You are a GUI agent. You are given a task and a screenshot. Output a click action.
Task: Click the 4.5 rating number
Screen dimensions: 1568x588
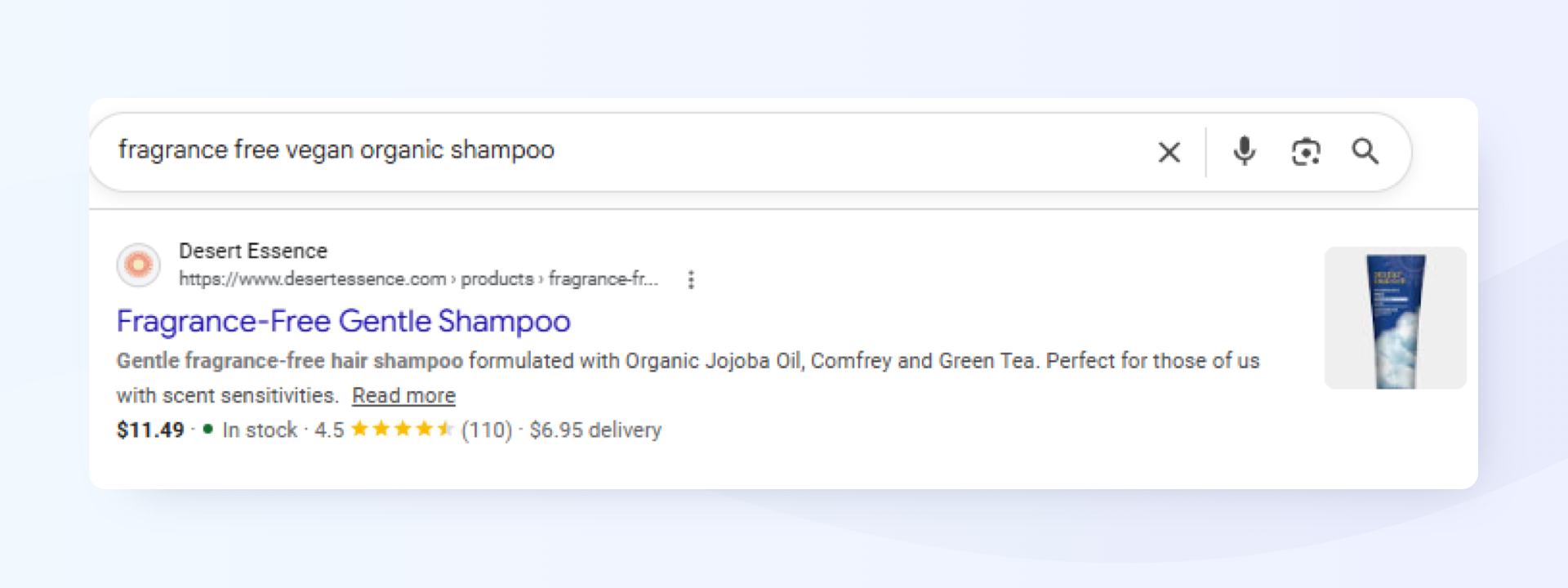(x=329, y=430)
